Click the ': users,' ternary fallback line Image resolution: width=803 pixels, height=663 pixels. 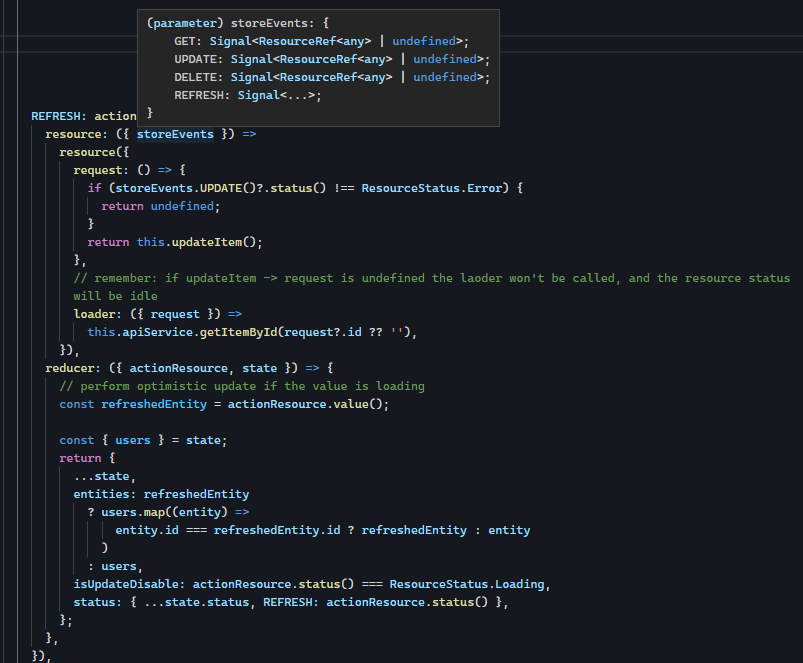point(115,566)
